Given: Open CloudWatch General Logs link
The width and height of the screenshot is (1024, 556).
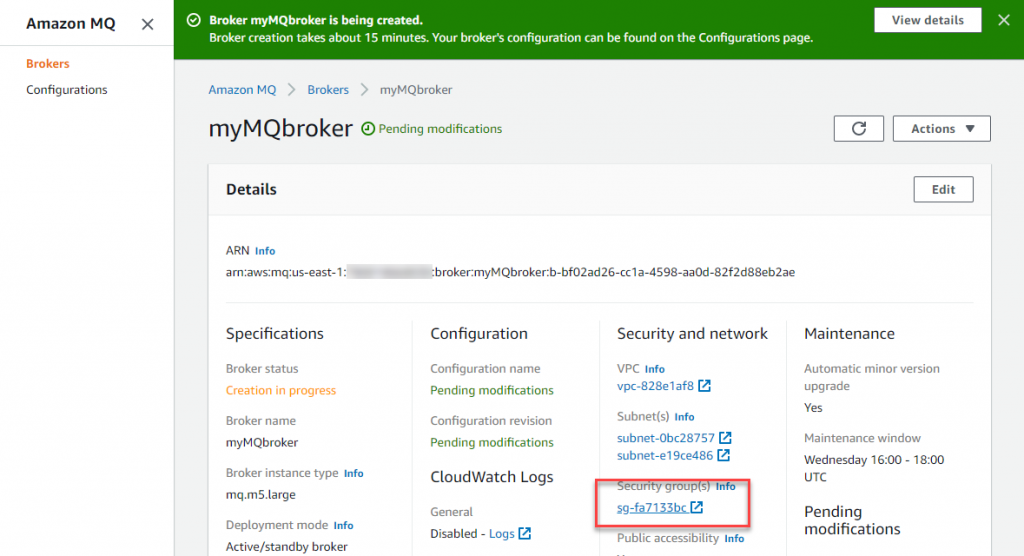Looking at the screenshot, I should 502,534.
